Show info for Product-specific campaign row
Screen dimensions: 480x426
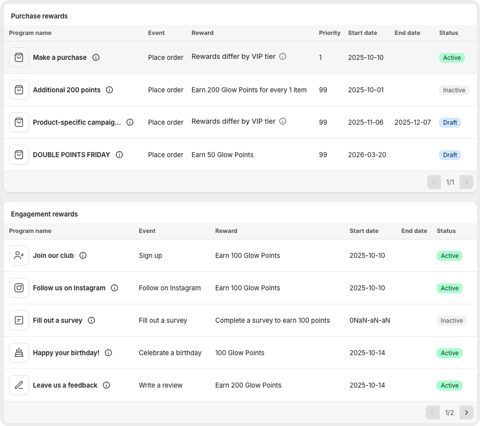point(130,122)
